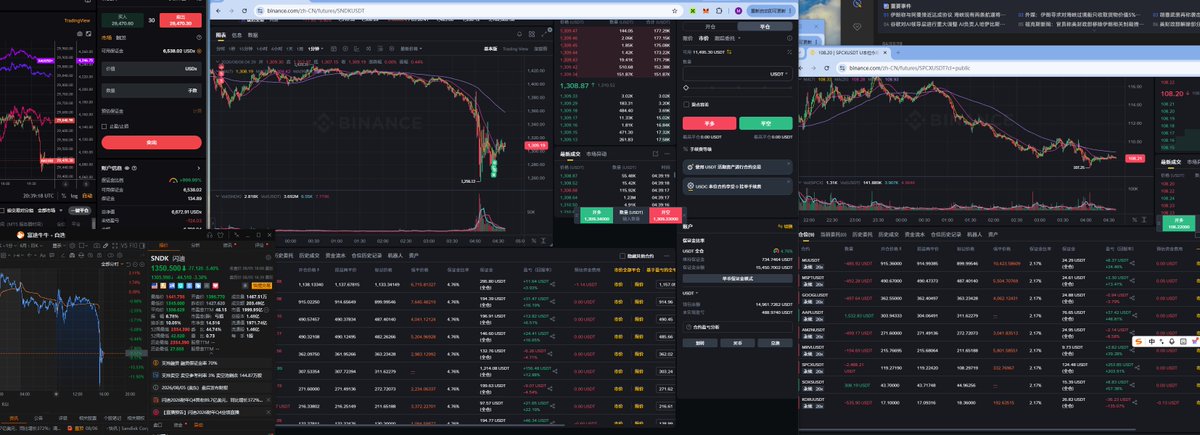
Task: Tick the 只减仓 checkbox in the Binance order form
Action: coord(686,104)
